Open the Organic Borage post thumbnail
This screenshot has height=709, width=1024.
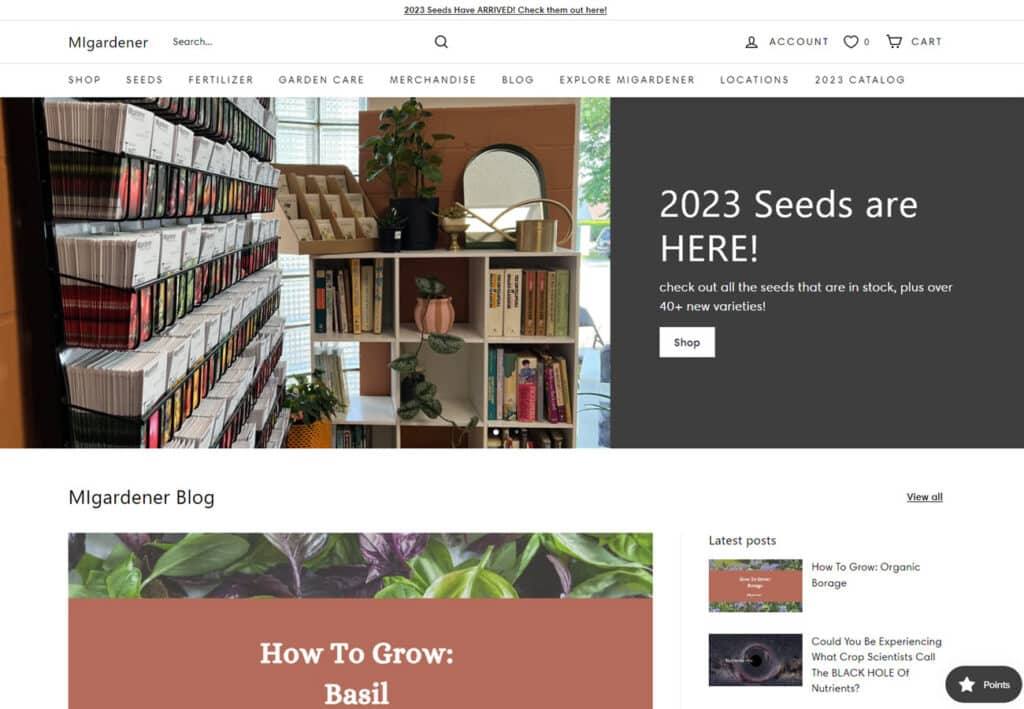coord(756,585)
